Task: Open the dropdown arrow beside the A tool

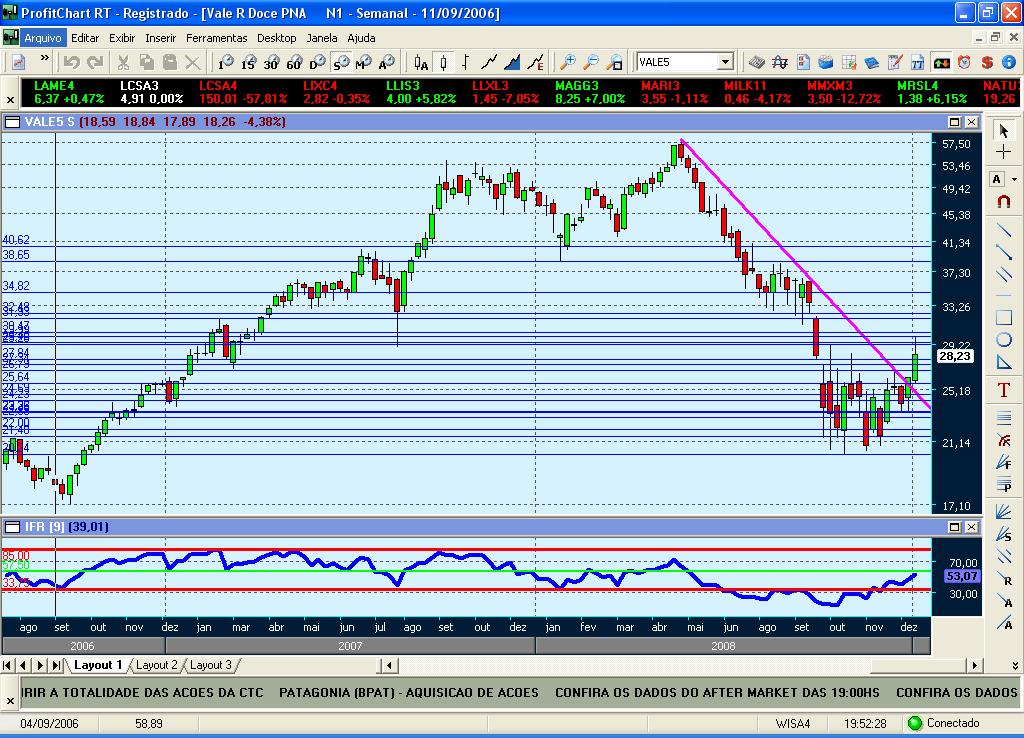Action: [x=1014, y=179]
